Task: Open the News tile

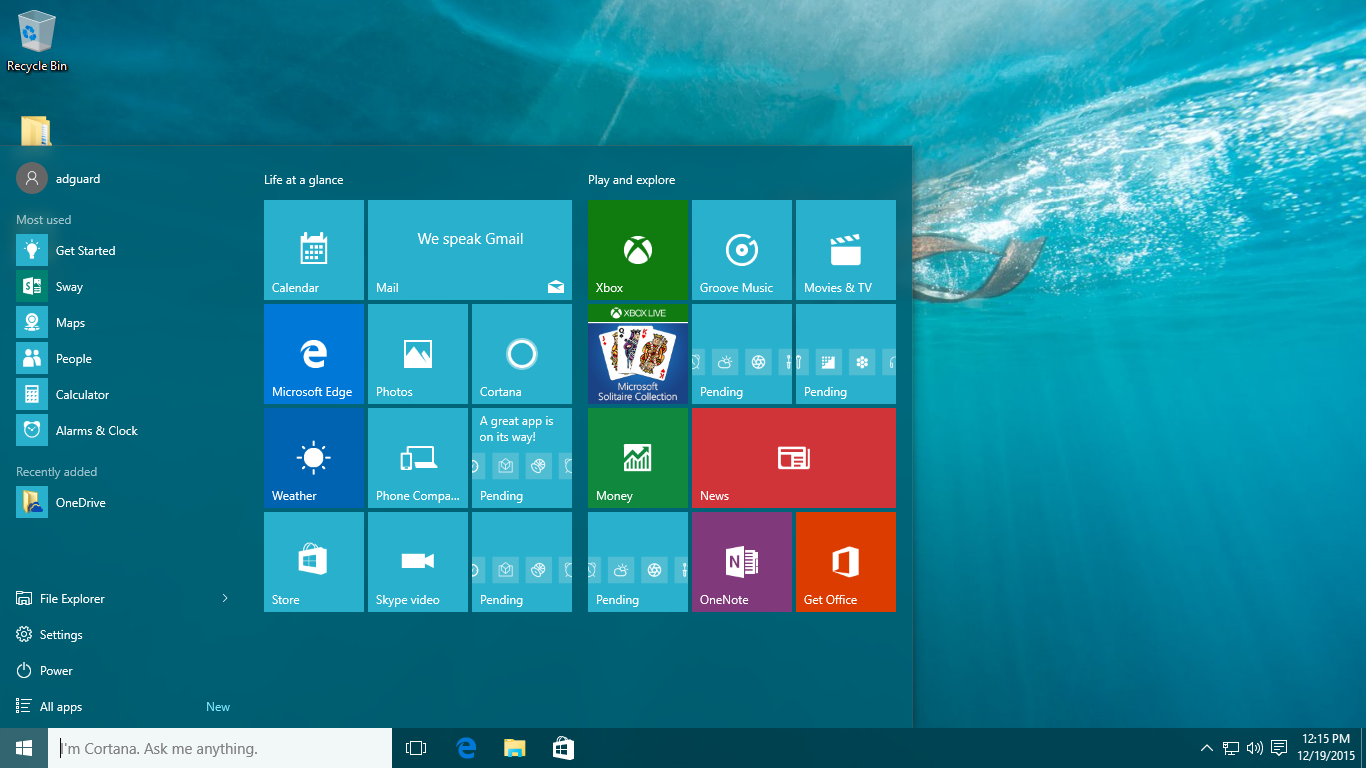Action: pos(794,458)
